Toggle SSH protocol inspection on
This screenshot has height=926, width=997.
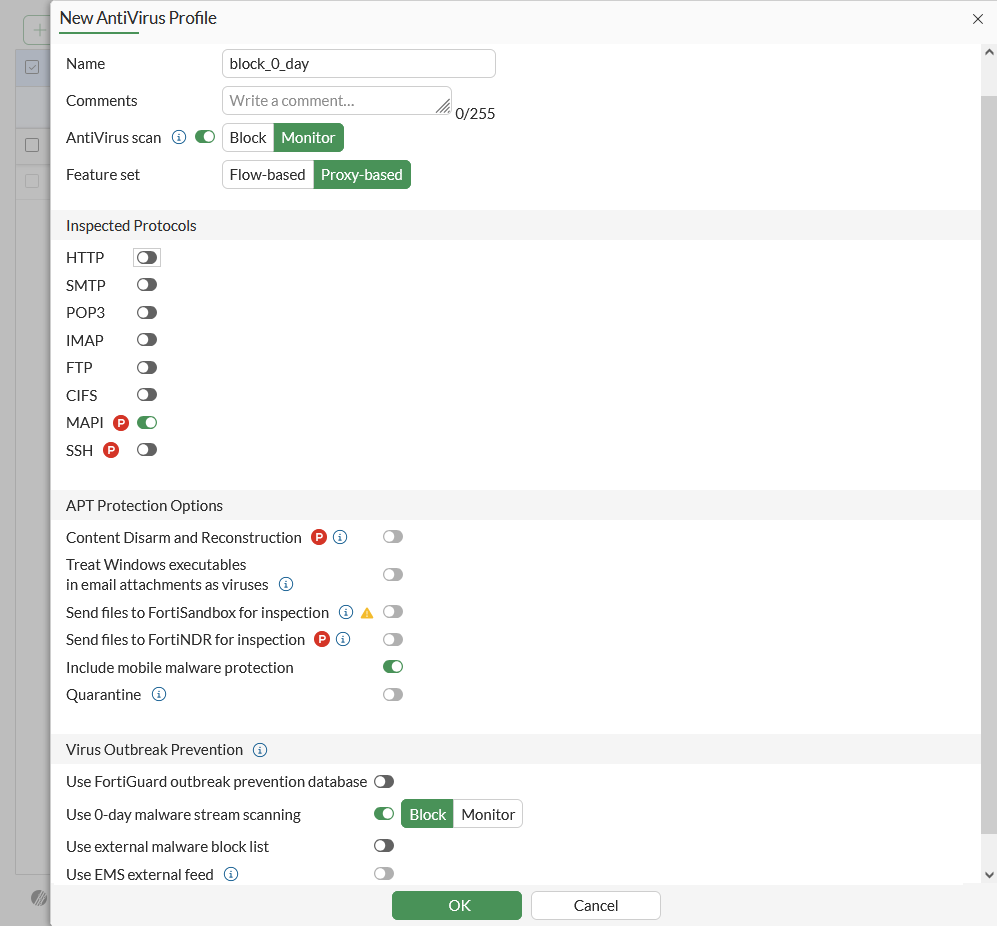147,450
